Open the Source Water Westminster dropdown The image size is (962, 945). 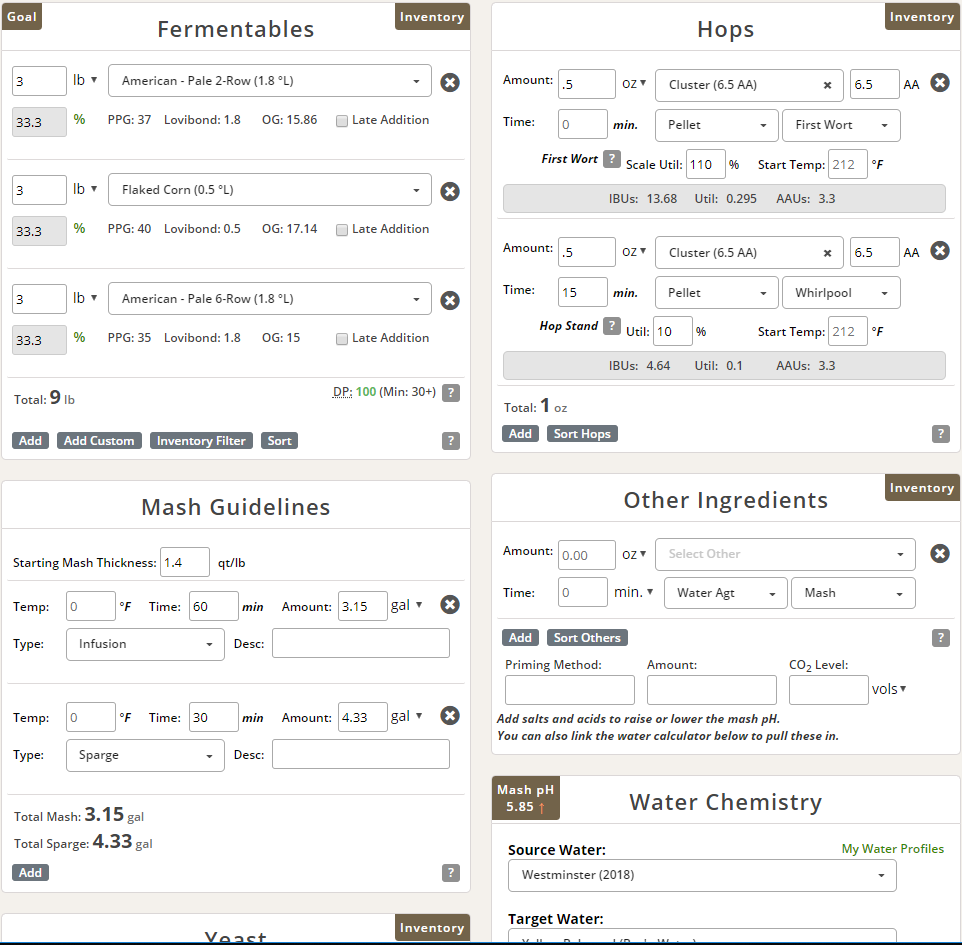coord(702,875)
